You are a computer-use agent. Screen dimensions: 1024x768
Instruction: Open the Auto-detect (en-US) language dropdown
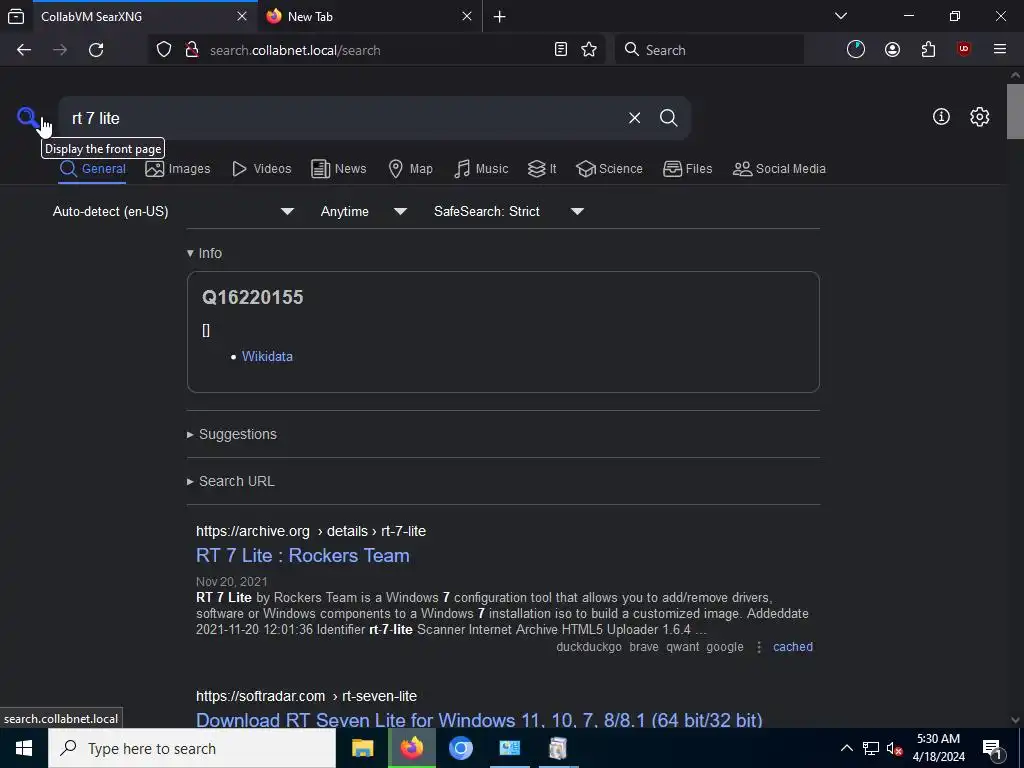(x=173, y=212)
